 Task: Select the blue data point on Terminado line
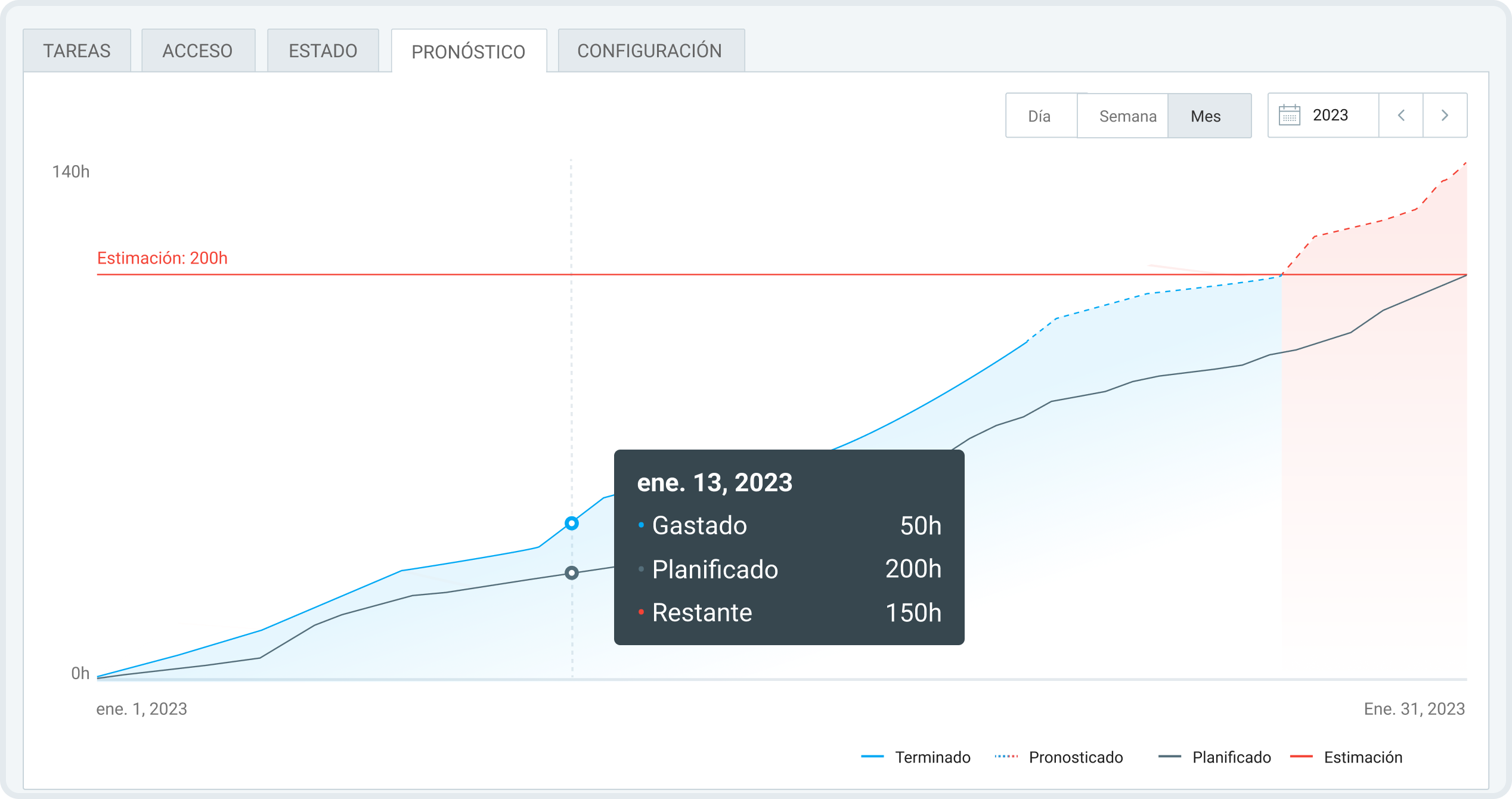tap(572, 524)
